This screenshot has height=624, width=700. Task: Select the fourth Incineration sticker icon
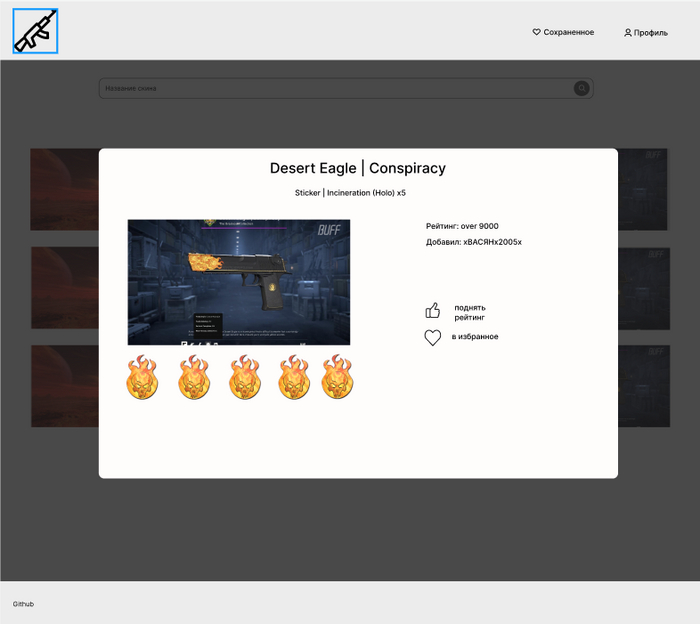293,377
